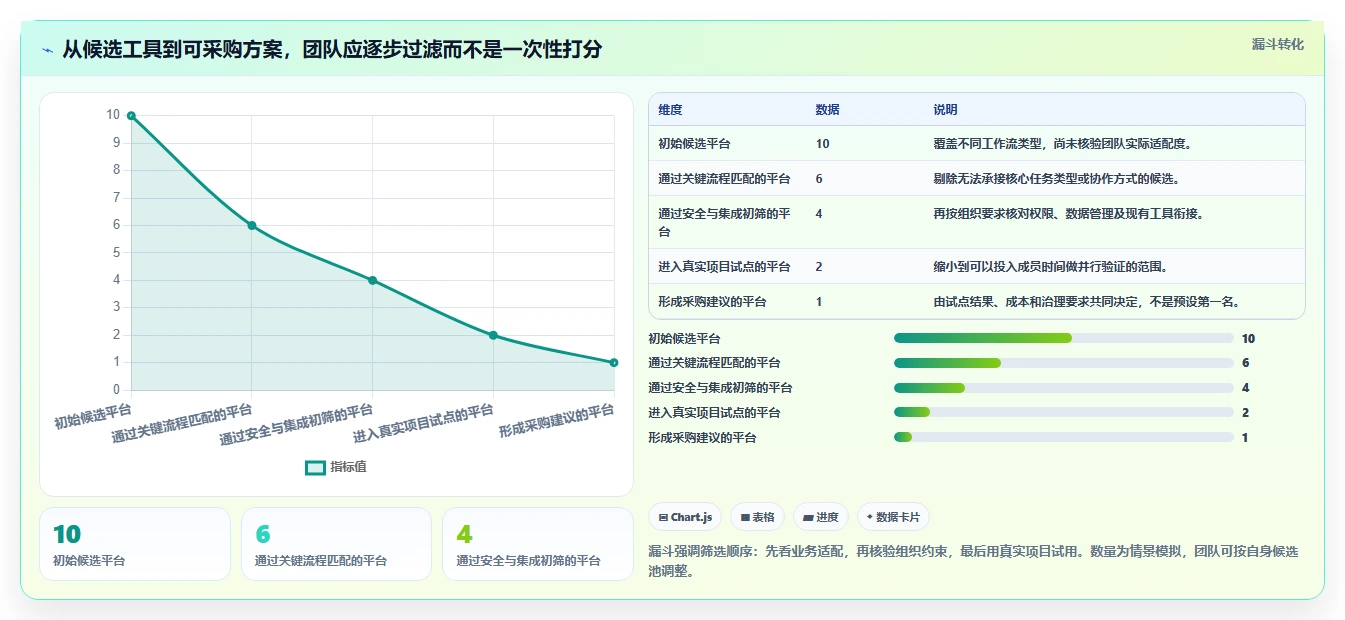Select the 表格 chip

pyautogui.click(x=757, y=517)
